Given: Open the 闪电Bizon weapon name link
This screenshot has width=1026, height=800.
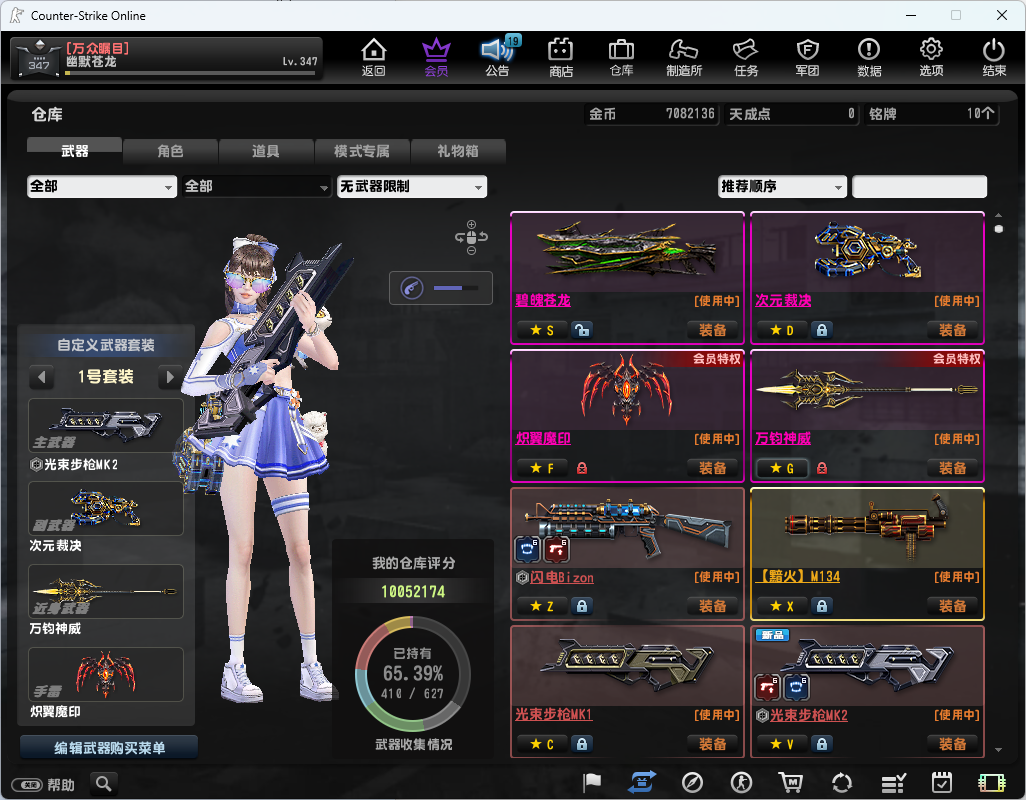Looking at the screenshot, I should coord(562,578).
